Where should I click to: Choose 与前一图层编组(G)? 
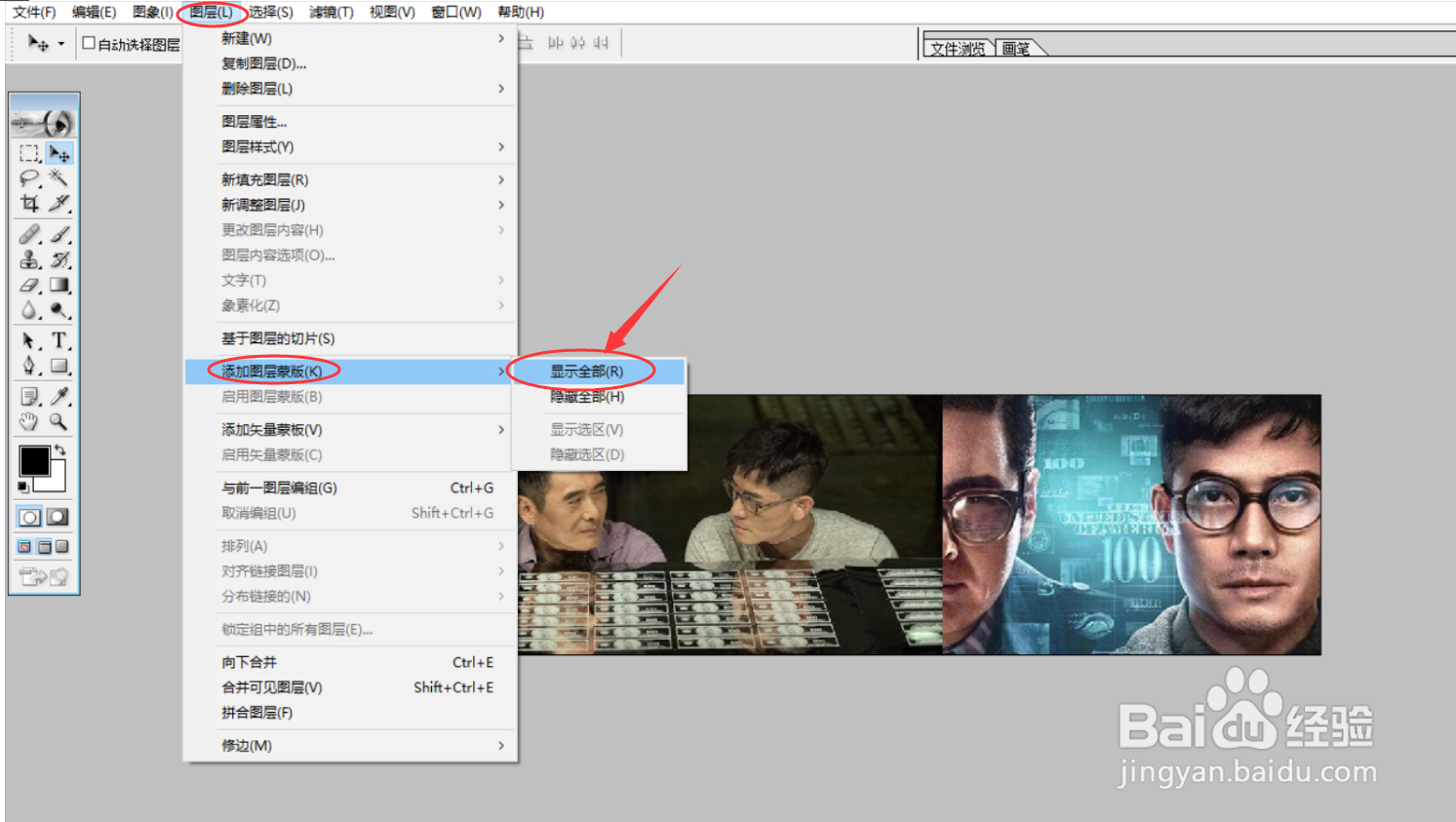[x=351, y=489]
